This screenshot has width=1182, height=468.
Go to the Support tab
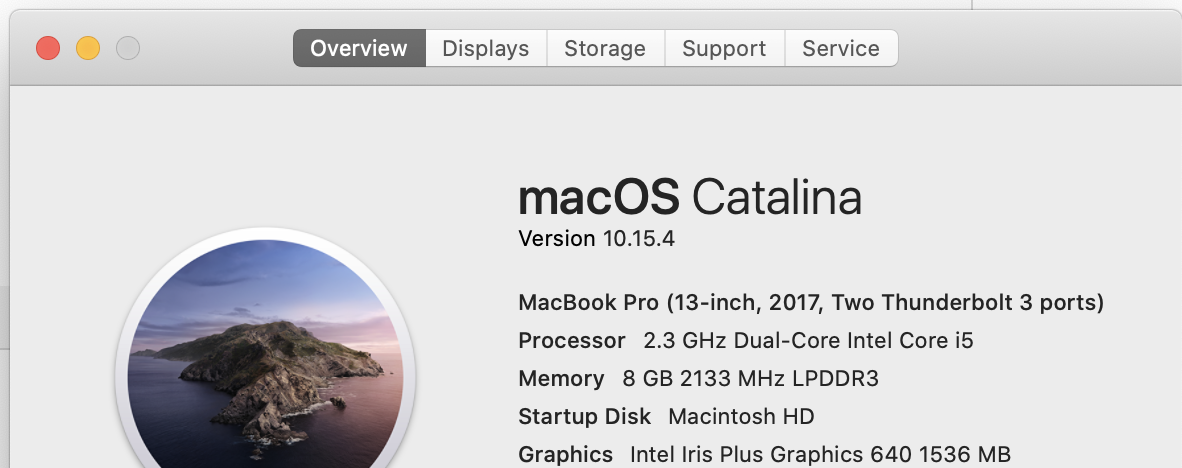(724, 48)
